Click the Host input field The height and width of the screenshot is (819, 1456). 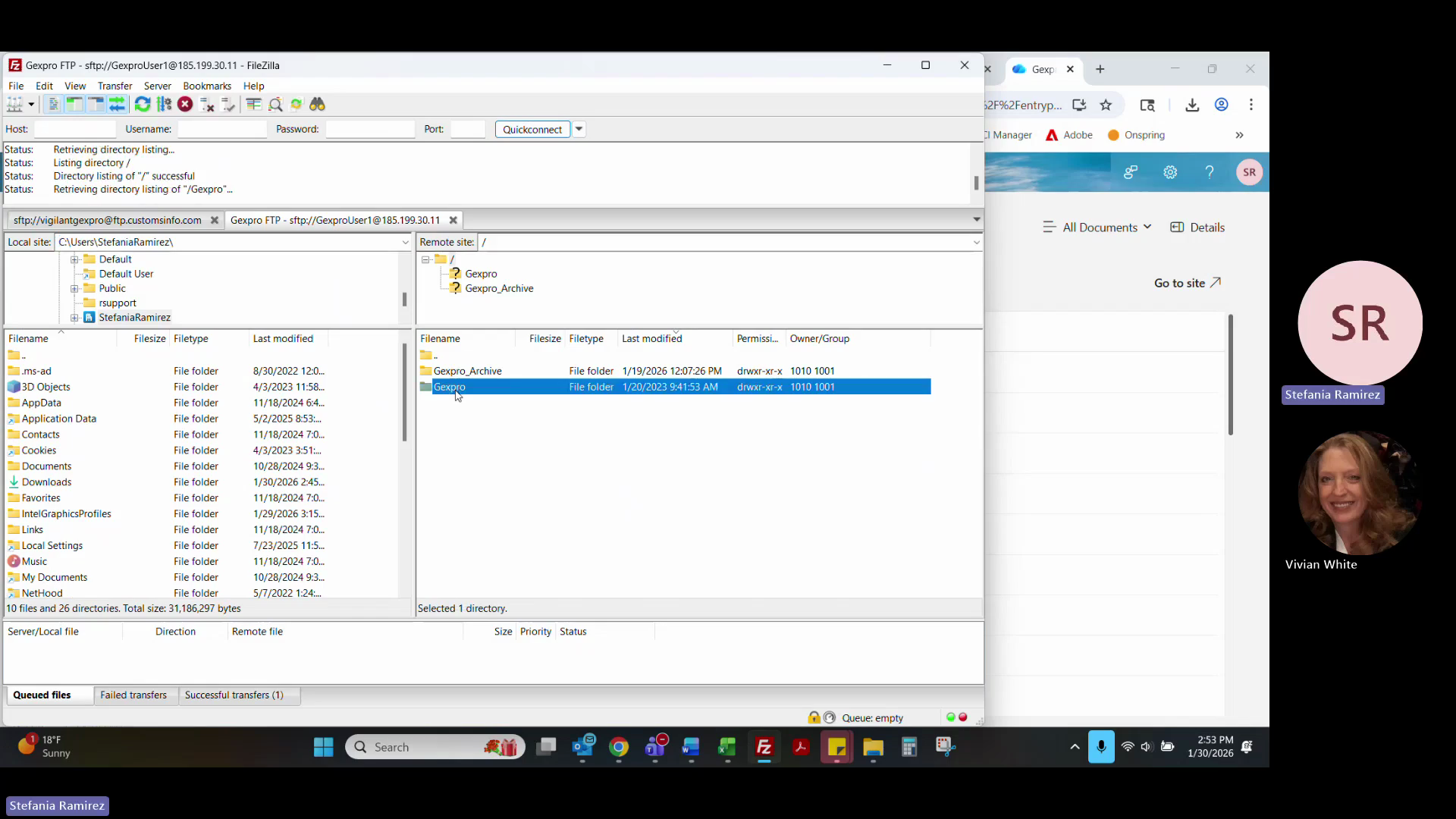(74, 130)
